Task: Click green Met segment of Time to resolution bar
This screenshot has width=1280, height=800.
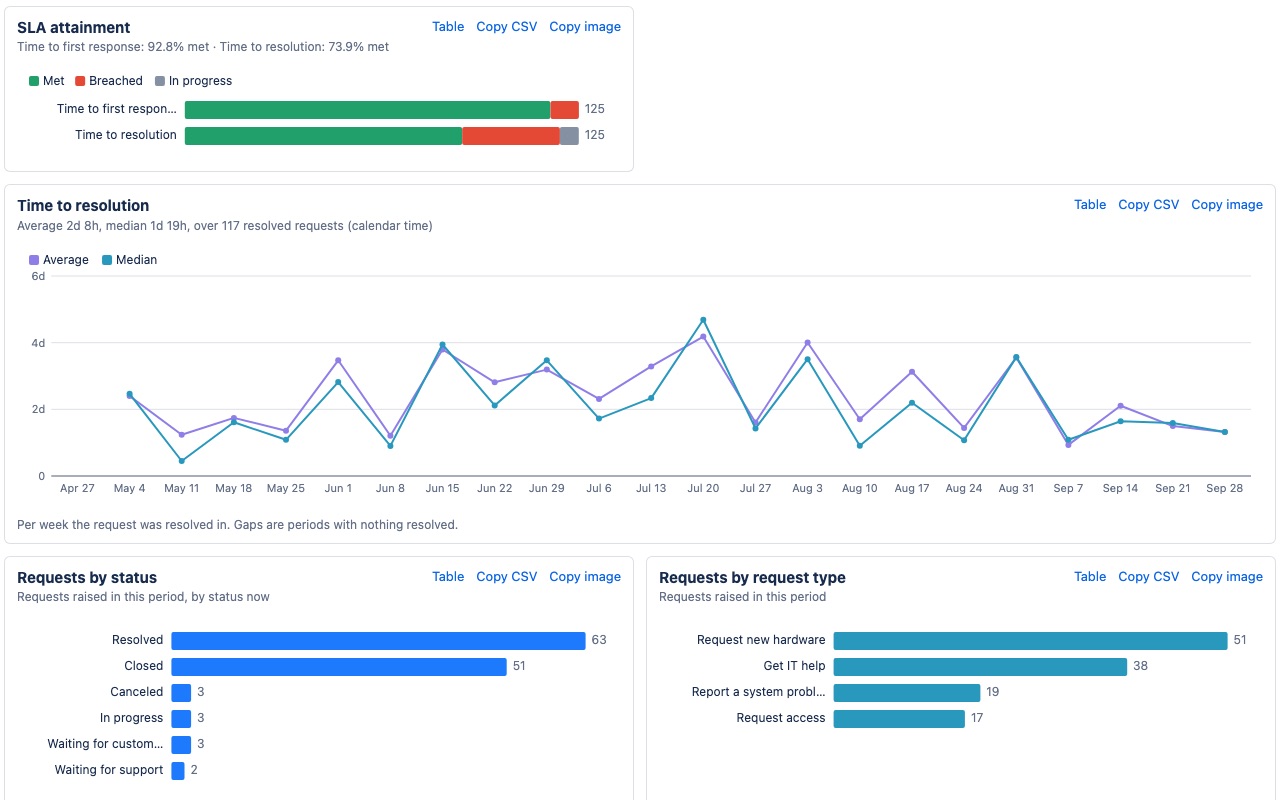Action: click(x=323, y=136)
